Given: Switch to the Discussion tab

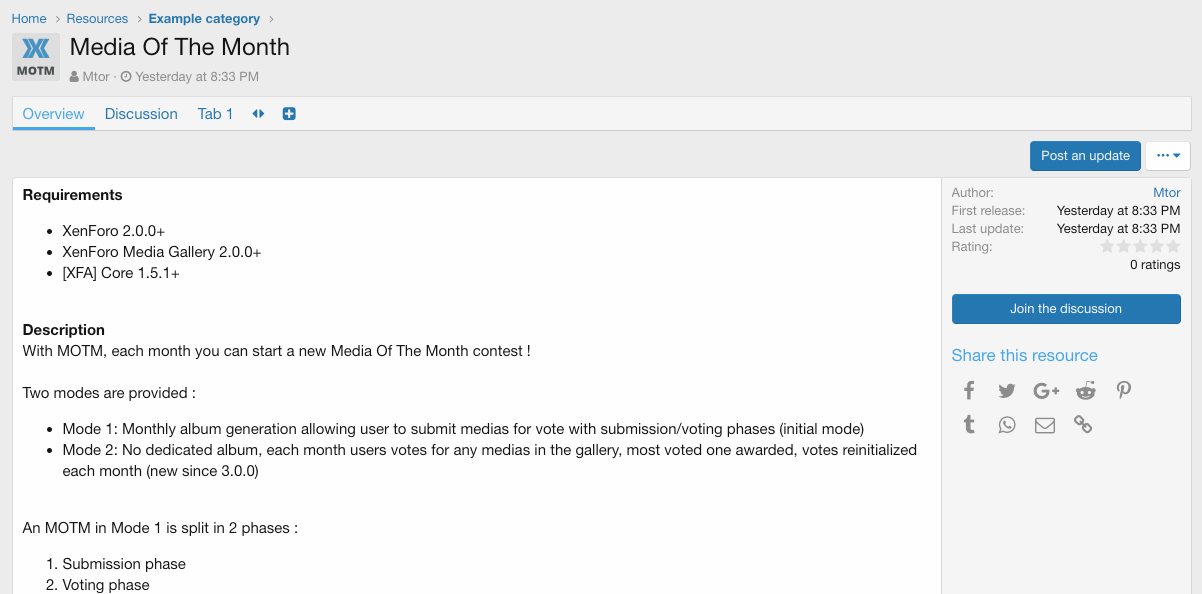Looking at the screenshot, I should pos(141,114).
